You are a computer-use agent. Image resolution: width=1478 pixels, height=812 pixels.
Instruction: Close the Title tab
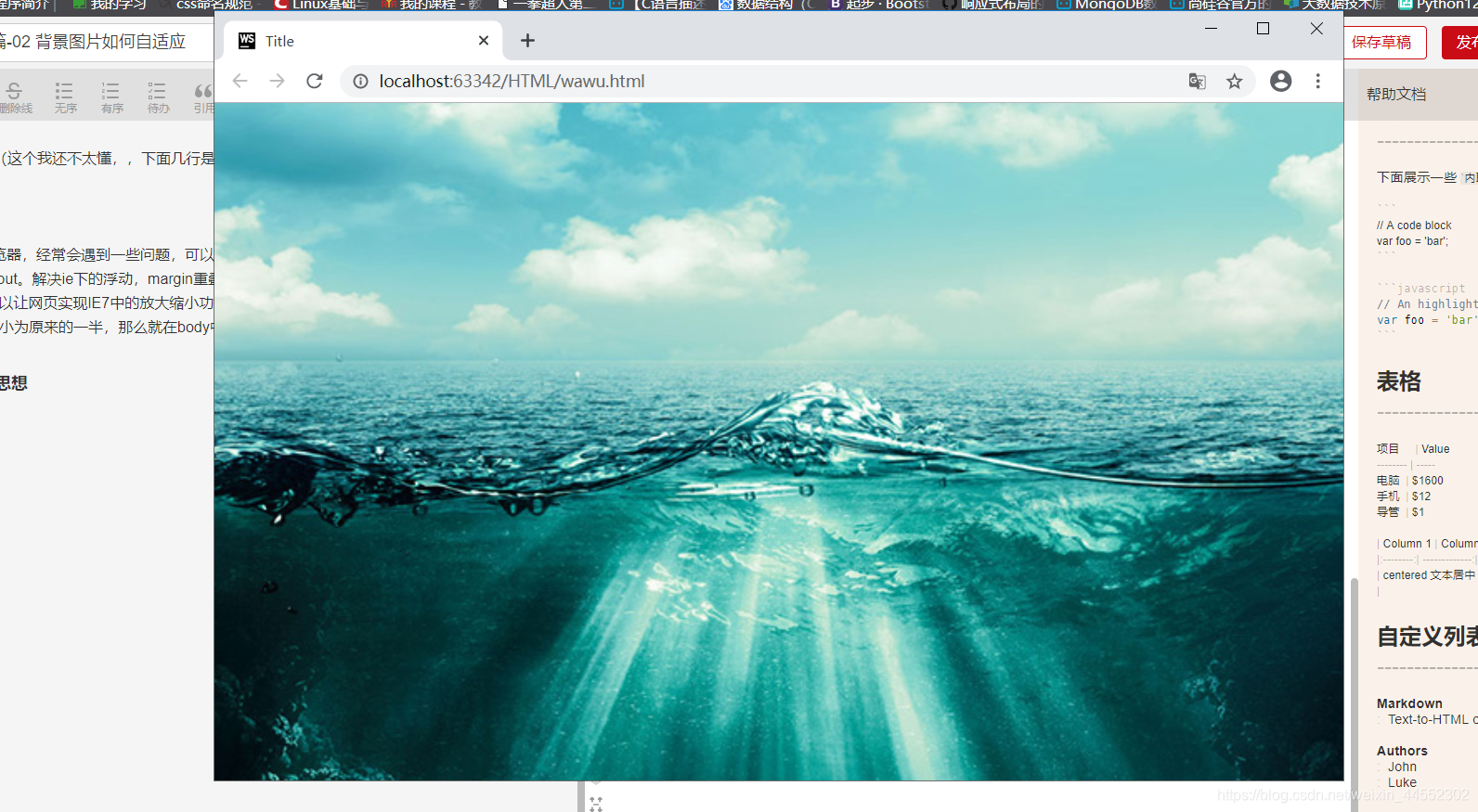(484, 41)
